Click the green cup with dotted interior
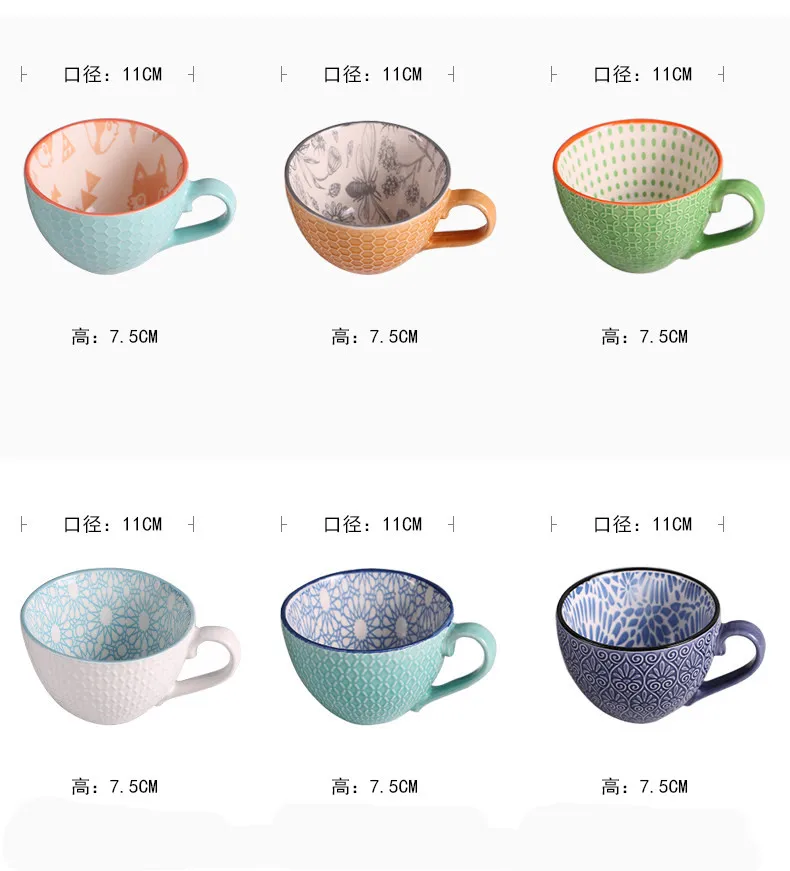790x871 pixels. click(659, 196)
